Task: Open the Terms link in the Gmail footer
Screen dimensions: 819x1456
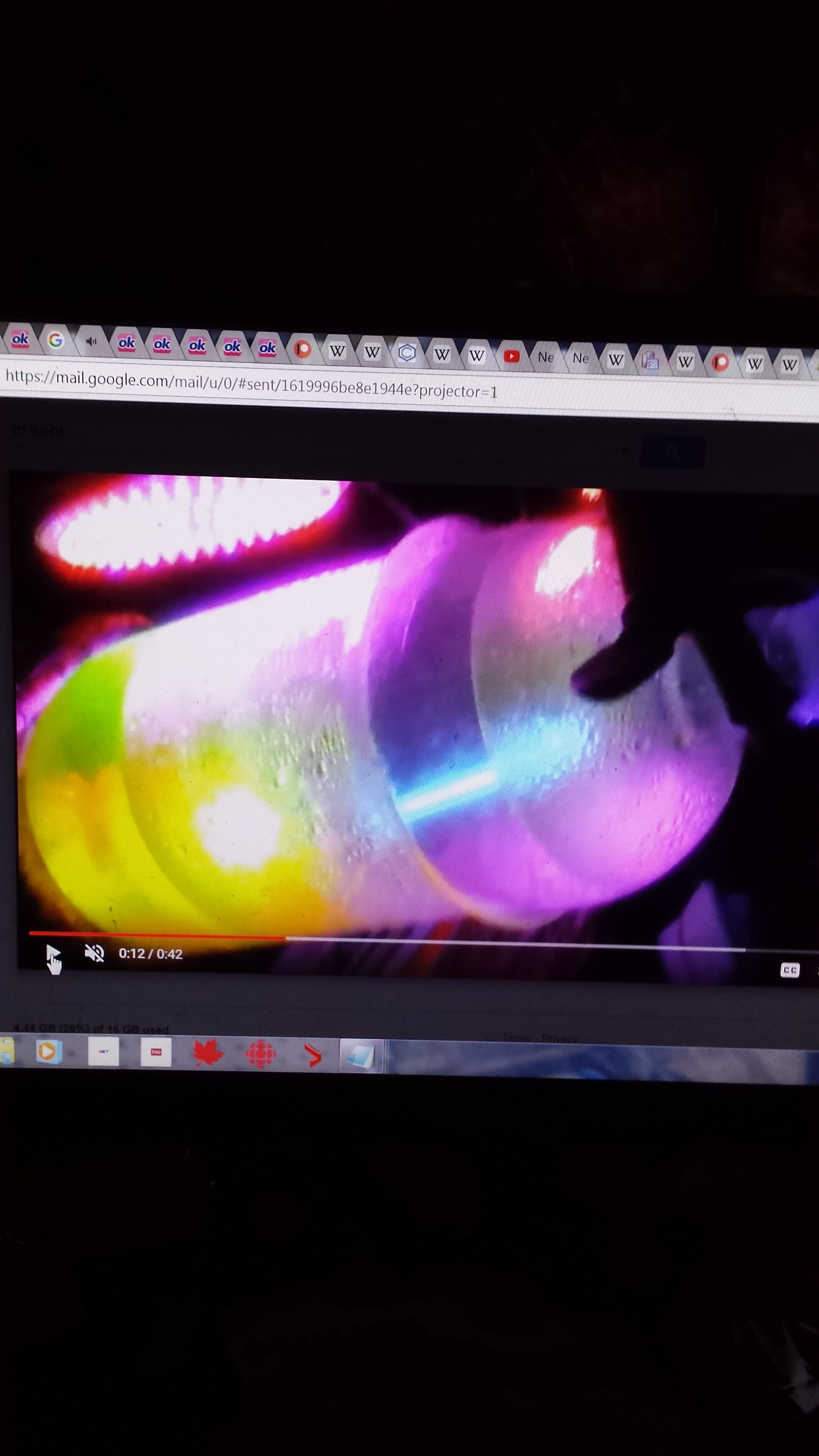Action: pos(517,1038)
